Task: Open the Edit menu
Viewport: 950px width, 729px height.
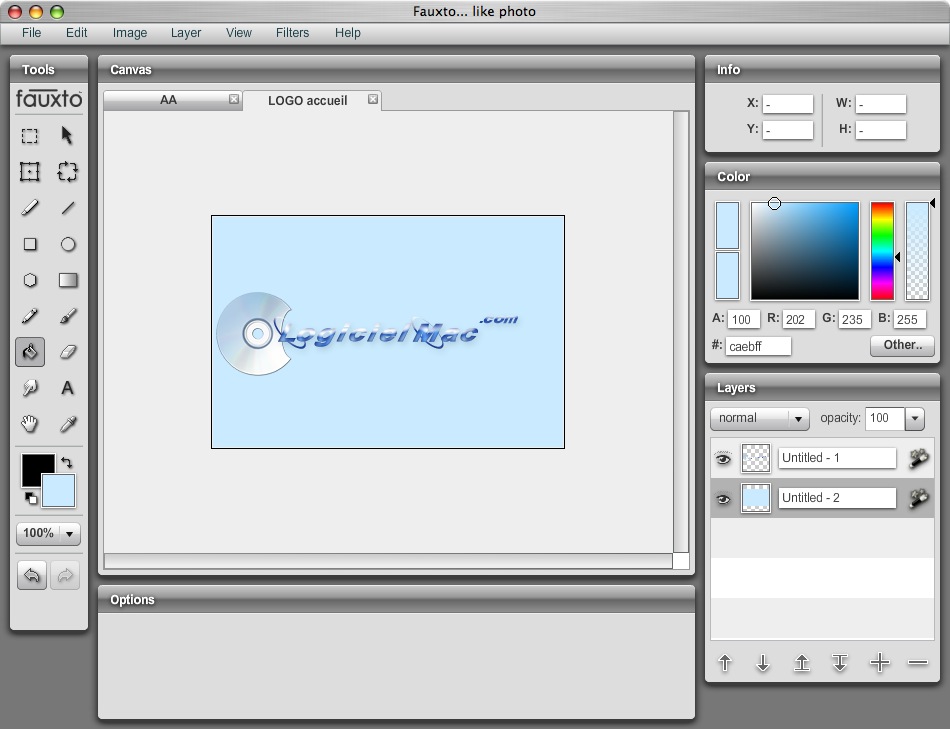Action: click(76, 33)
